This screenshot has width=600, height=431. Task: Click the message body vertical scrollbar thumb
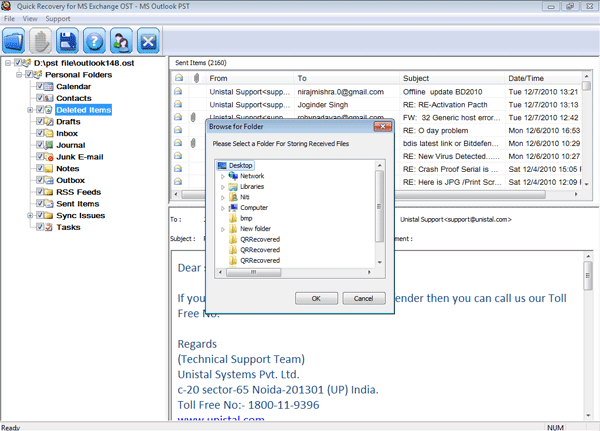[x=588, y=276]
